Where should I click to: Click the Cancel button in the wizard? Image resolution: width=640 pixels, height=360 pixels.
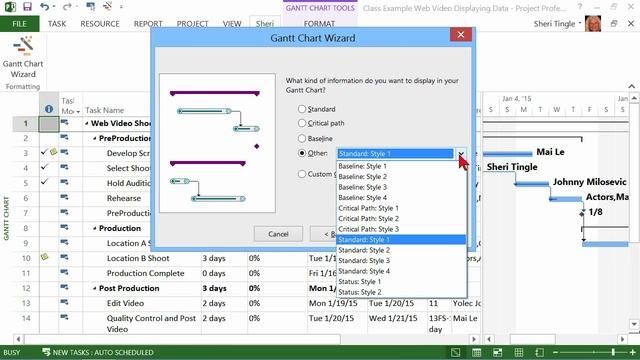(278, 234)
